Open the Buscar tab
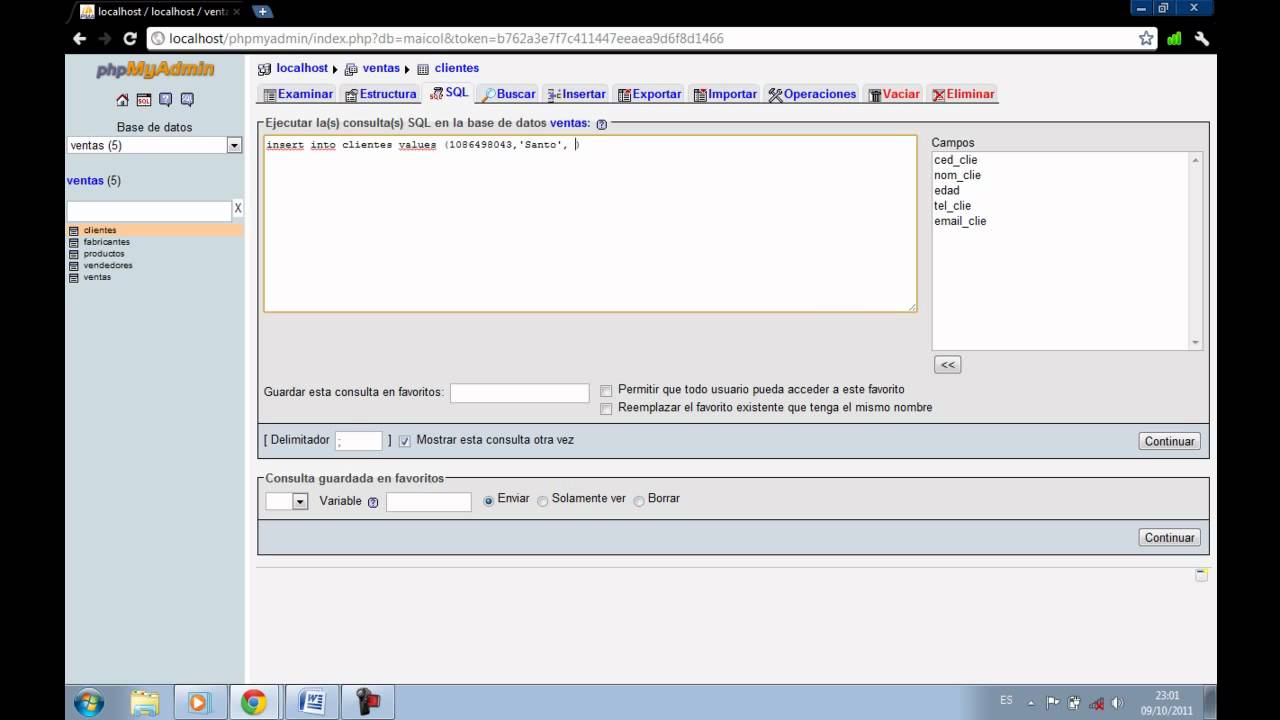This screenshot has height=720, width=1280. point(509,94)
